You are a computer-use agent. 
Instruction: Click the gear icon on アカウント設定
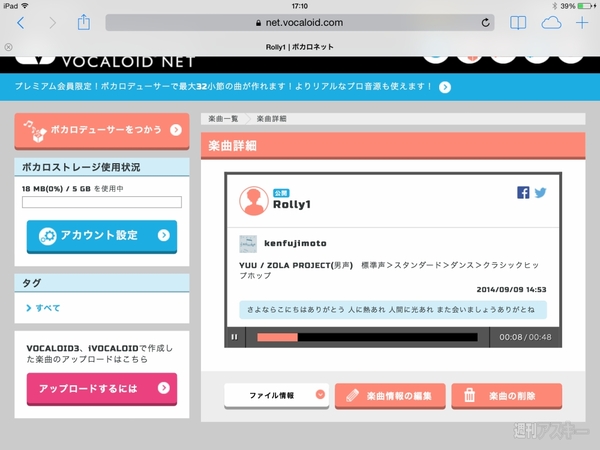click(x=47, y=236)
